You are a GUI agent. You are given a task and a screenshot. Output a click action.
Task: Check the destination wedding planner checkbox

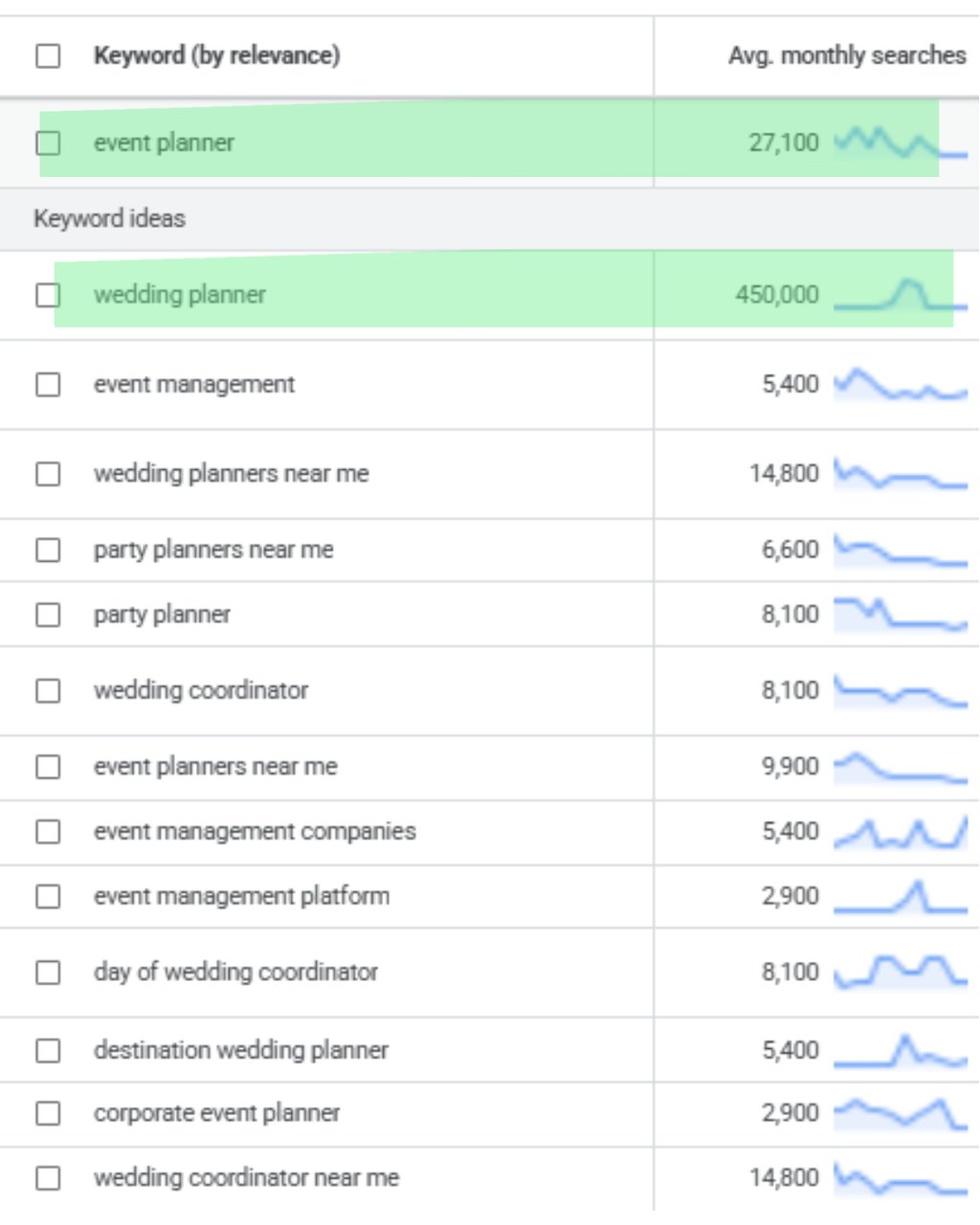point(48,1051)
